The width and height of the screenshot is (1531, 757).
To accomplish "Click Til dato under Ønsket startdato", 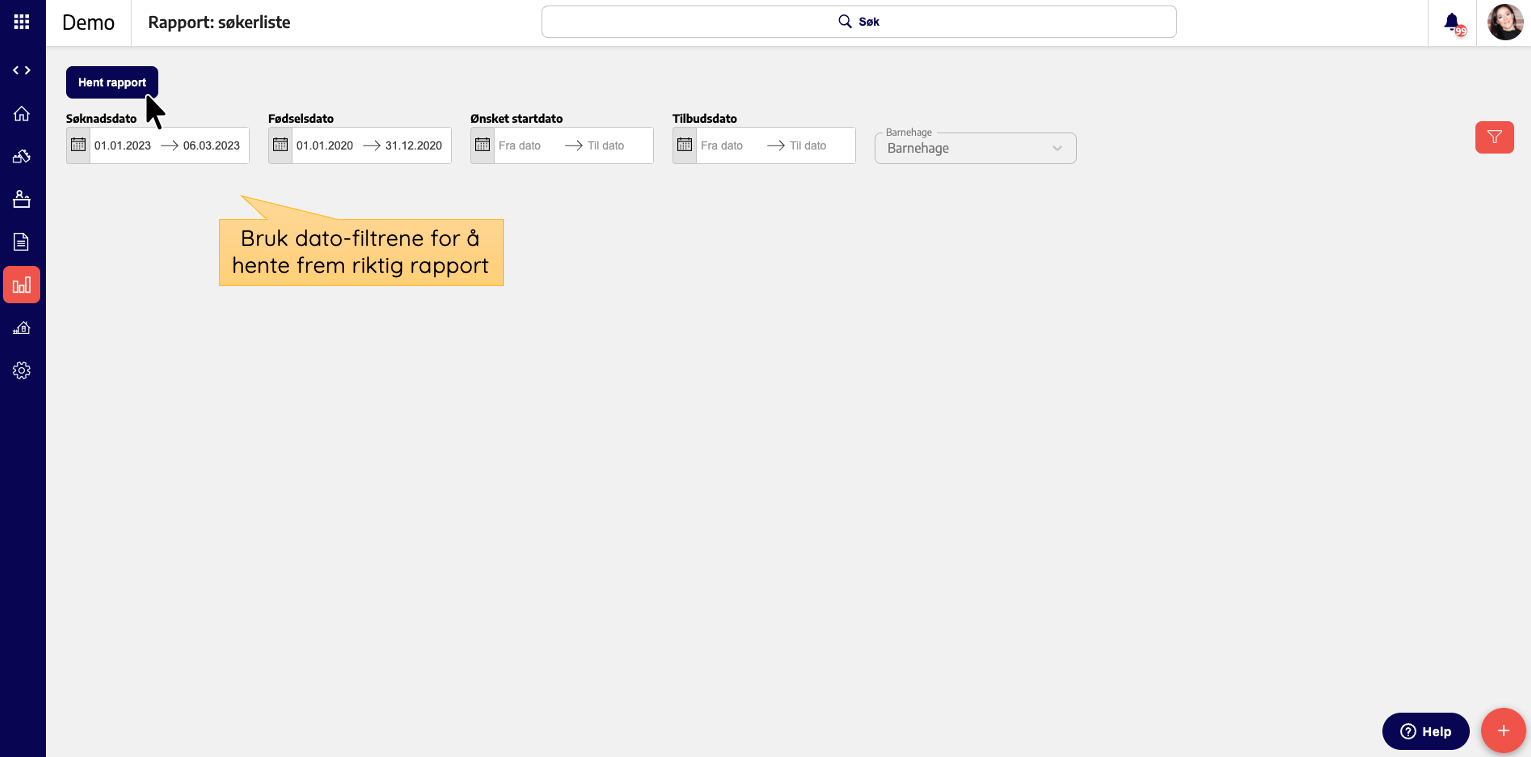I will point(606,145).
